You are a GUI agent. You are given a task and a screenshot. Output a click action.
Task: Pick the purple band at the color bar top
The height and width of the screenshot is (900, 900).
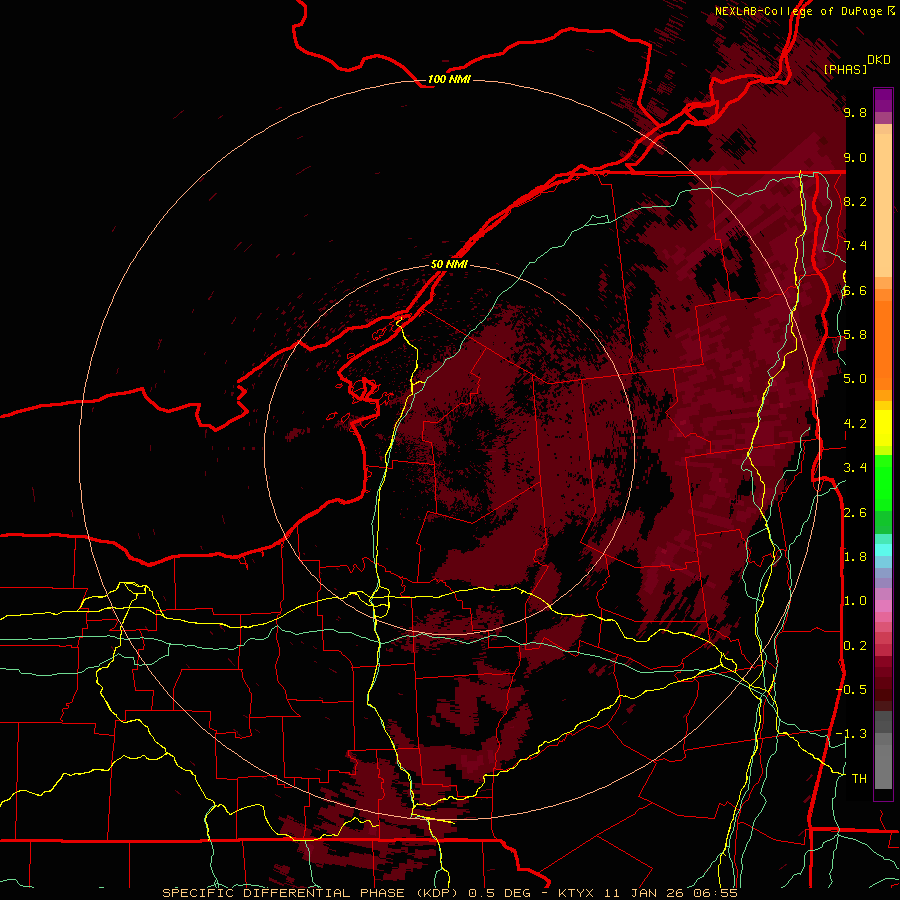(883, 100)
